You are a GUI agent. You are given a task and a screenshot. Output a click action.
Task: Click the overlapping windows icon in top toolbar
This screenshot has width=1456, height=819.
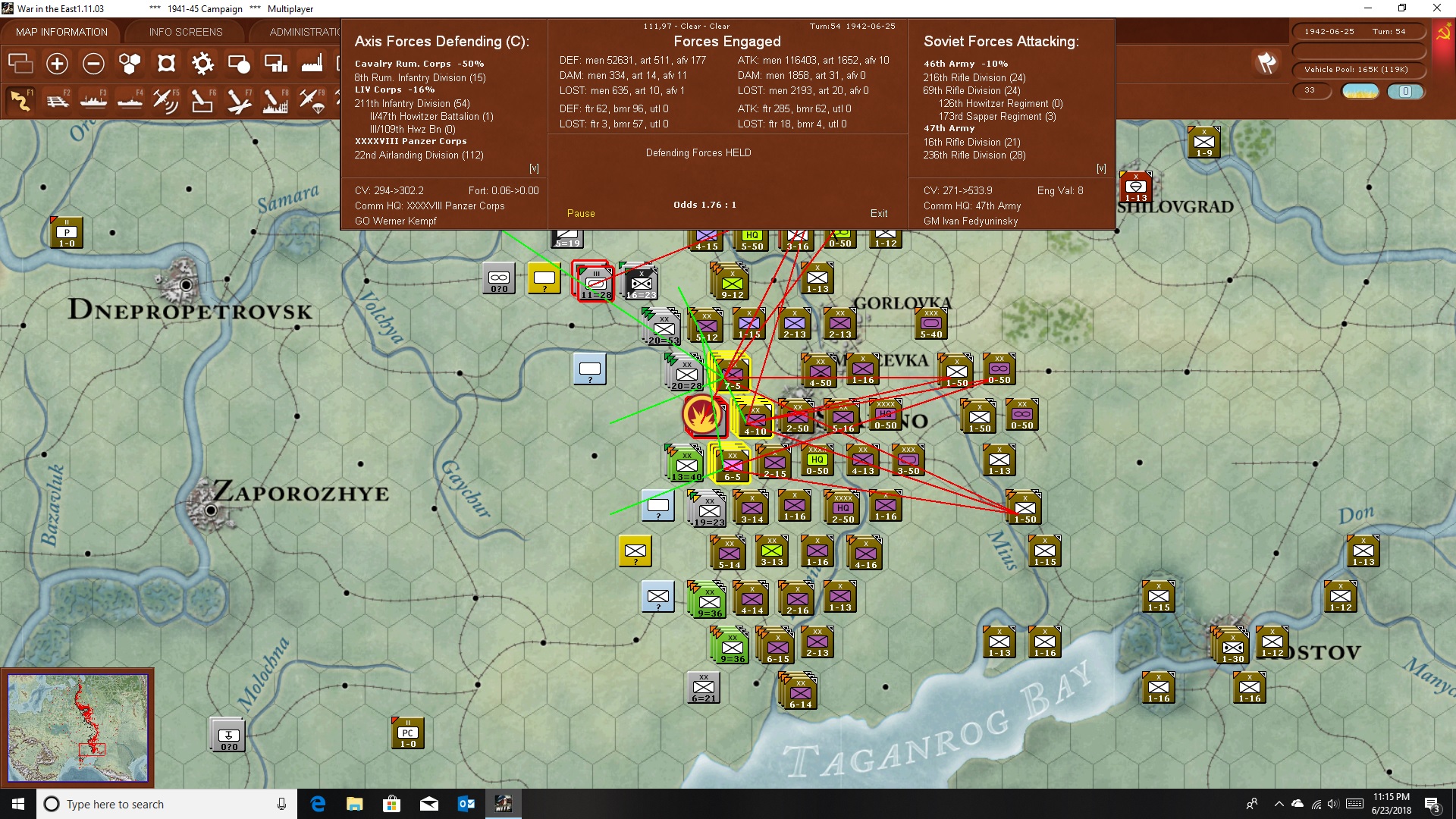(x=20, y=64)
